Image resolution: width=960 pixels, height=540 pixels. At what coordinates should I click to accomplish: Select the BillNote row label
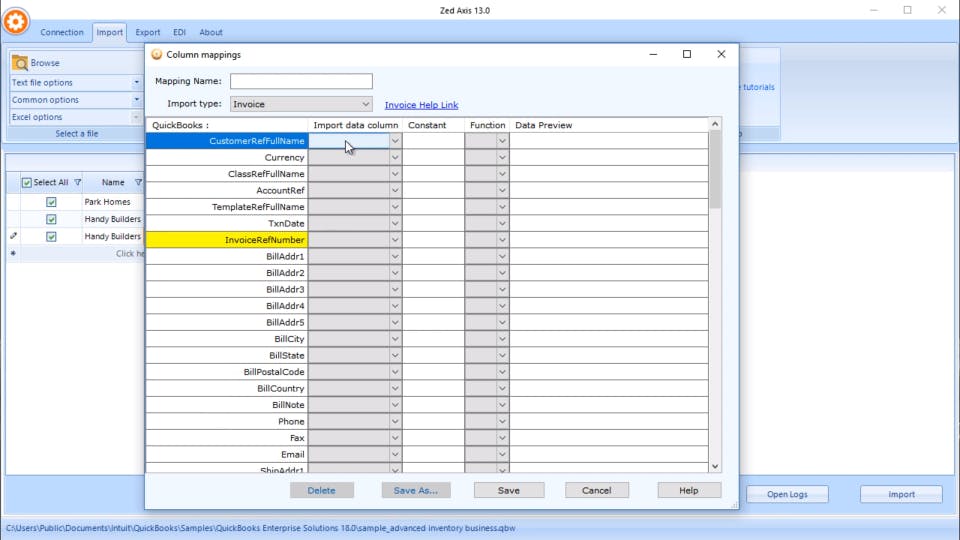pyautogui.click(x=227, y=405)
